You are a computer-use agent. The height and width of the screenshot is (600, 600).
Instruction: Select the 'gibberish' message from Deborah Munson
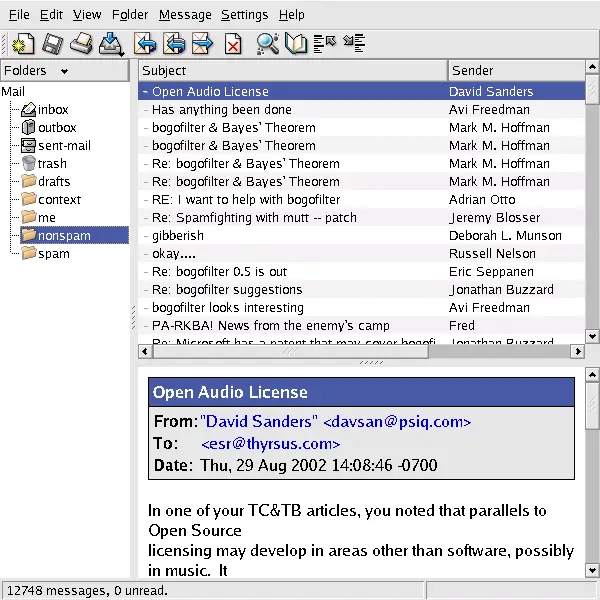178,236
